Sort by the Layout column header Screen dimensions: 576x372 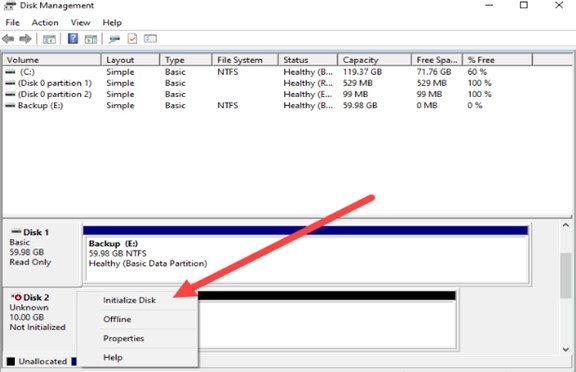point(130,60)
